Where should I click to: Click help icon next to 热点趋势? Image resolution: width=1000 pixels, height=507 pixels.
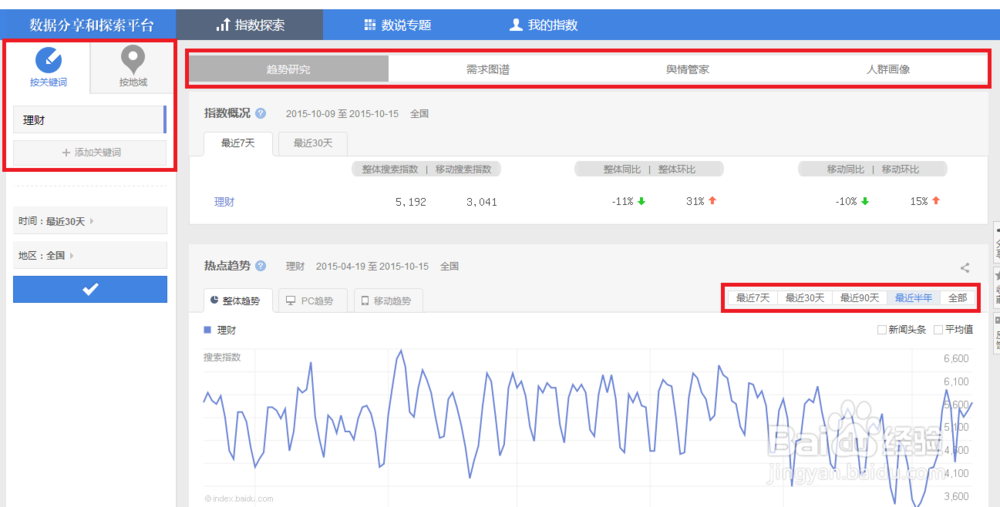[260, 266]
